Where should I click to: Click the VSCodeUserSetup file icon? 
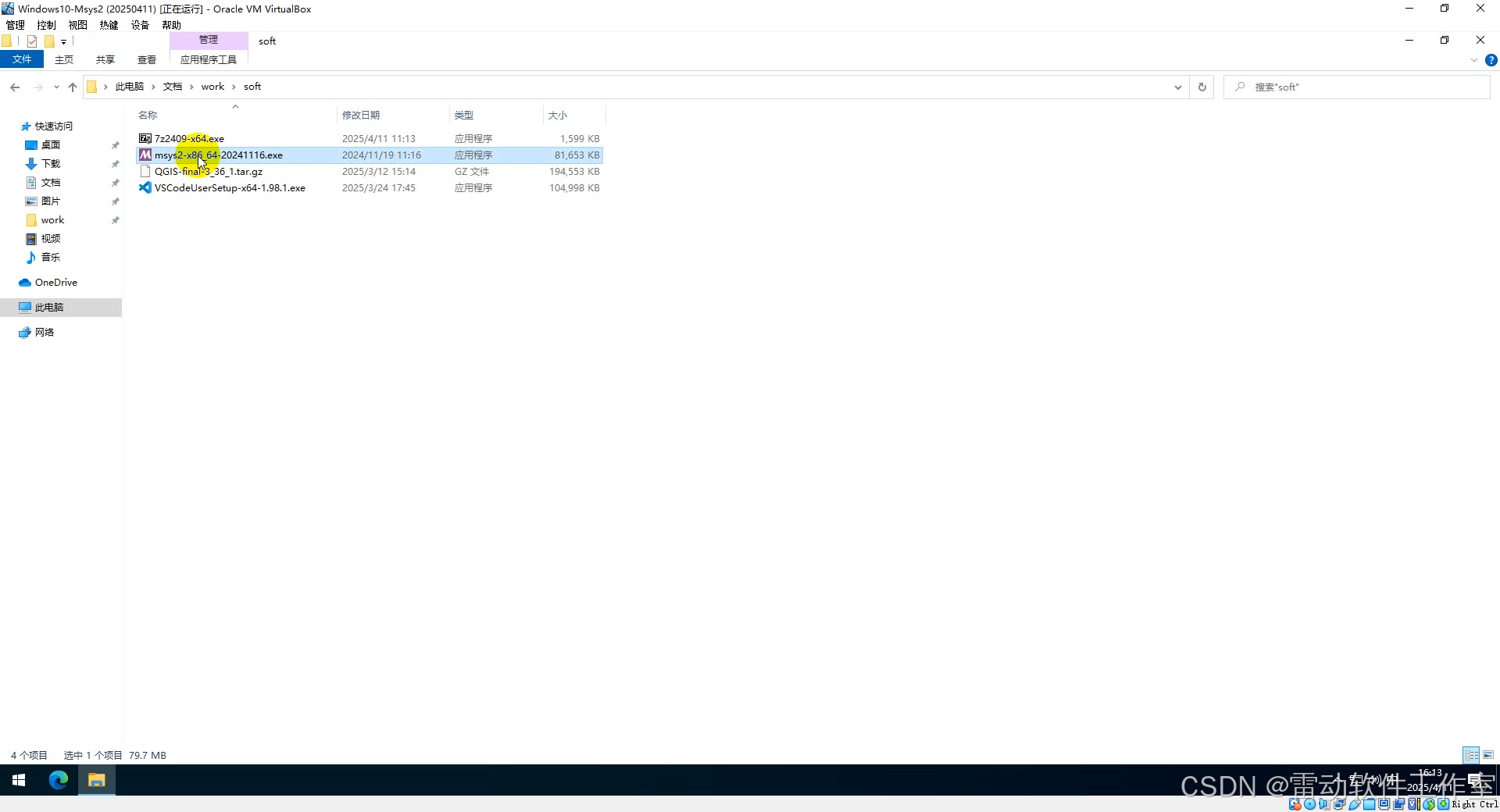[x=145, y=188]
